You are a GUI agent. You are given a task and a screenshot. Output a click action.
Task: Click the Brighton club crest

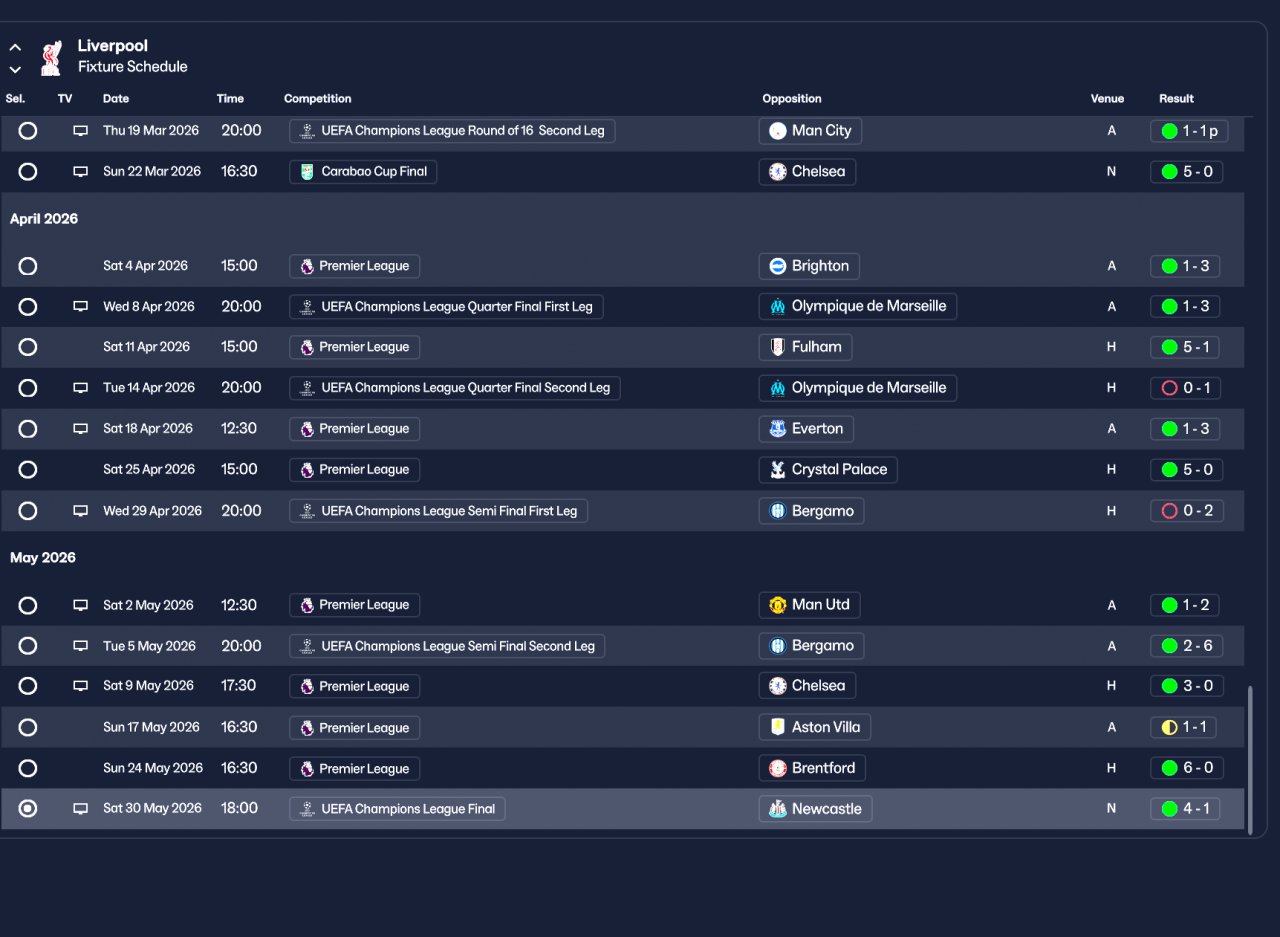coord(778,266)
